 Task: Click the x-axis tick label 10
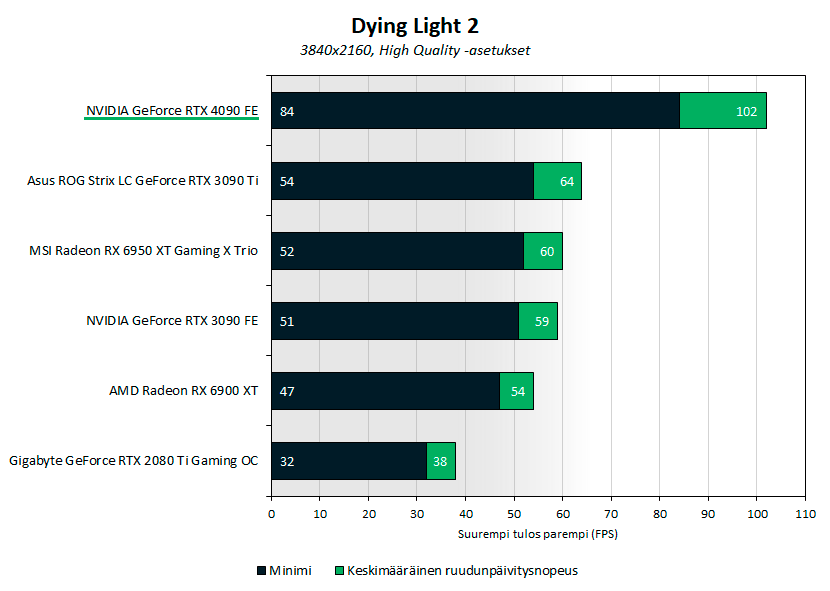(x=320, y=514)
